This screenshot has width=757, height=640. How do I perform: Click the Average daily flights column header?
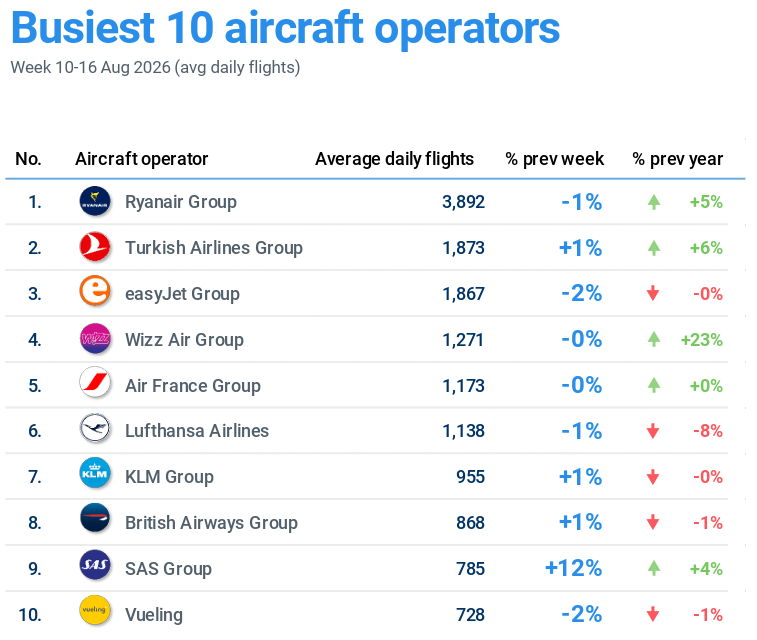(x=394, y=159)
